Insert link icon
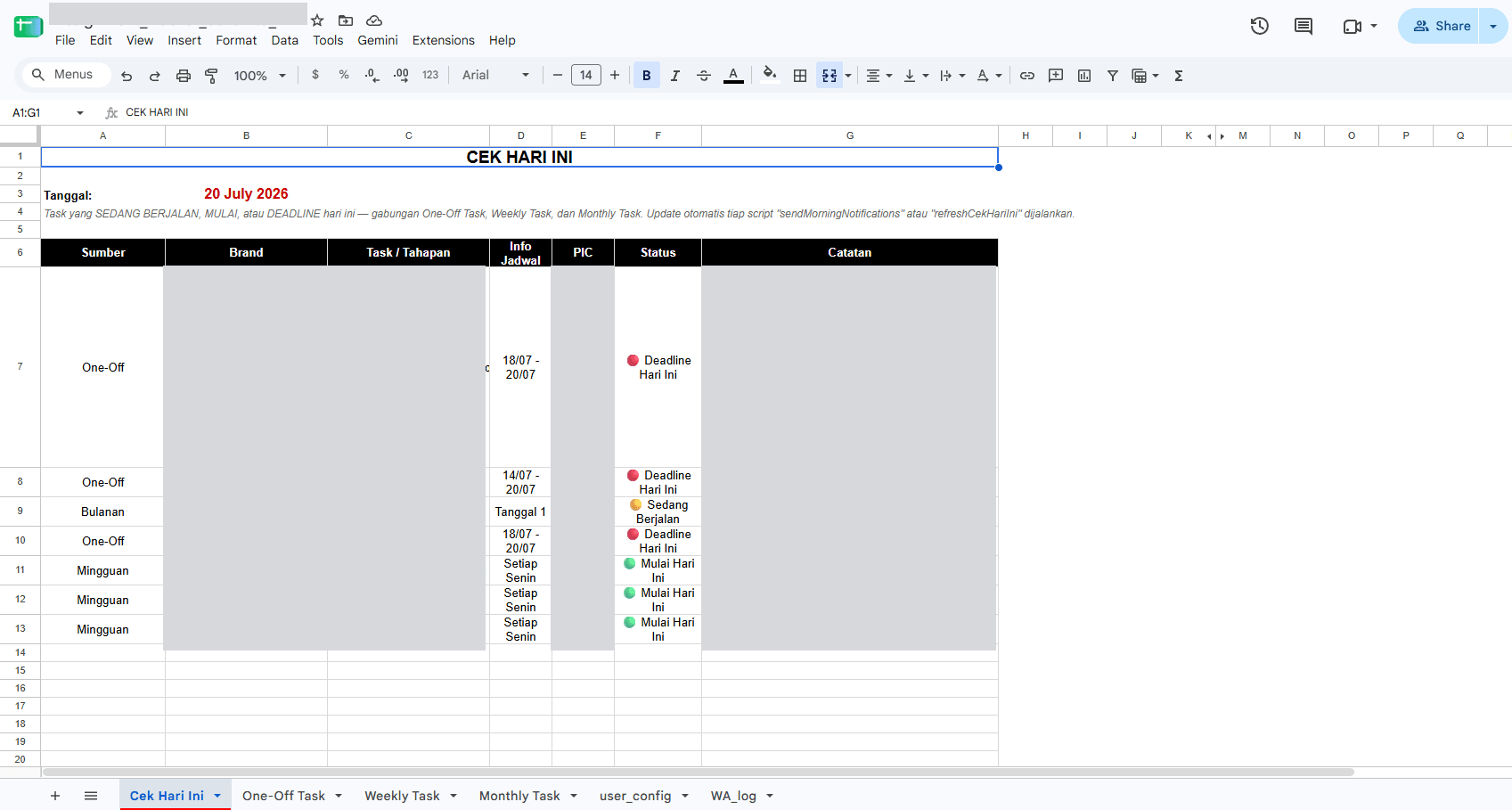The width and height of the screenshot is (1512, 810). pos(1027,76)
